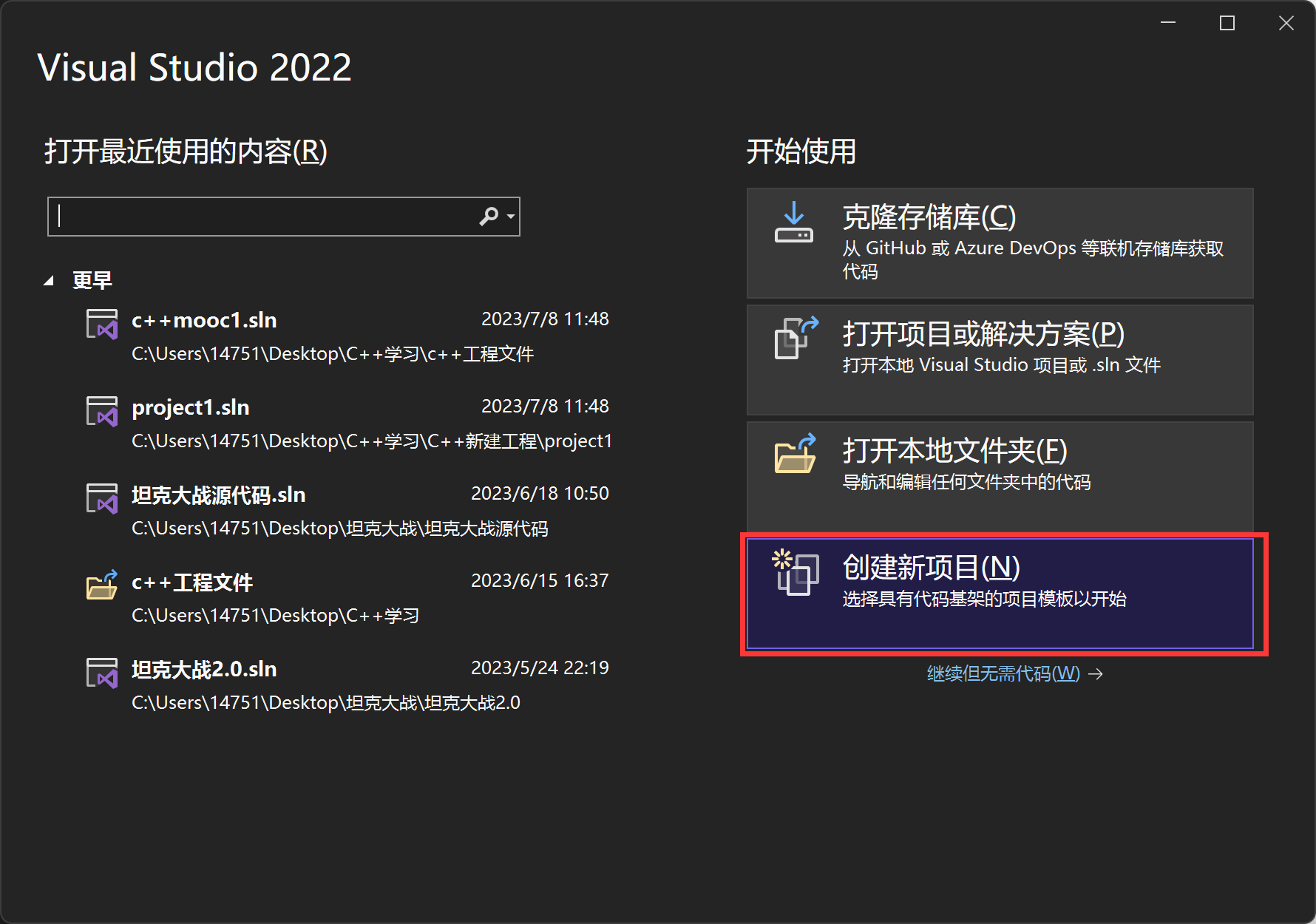
Task: Click the path ending in 坦克大战源代码
Action: 340,529
